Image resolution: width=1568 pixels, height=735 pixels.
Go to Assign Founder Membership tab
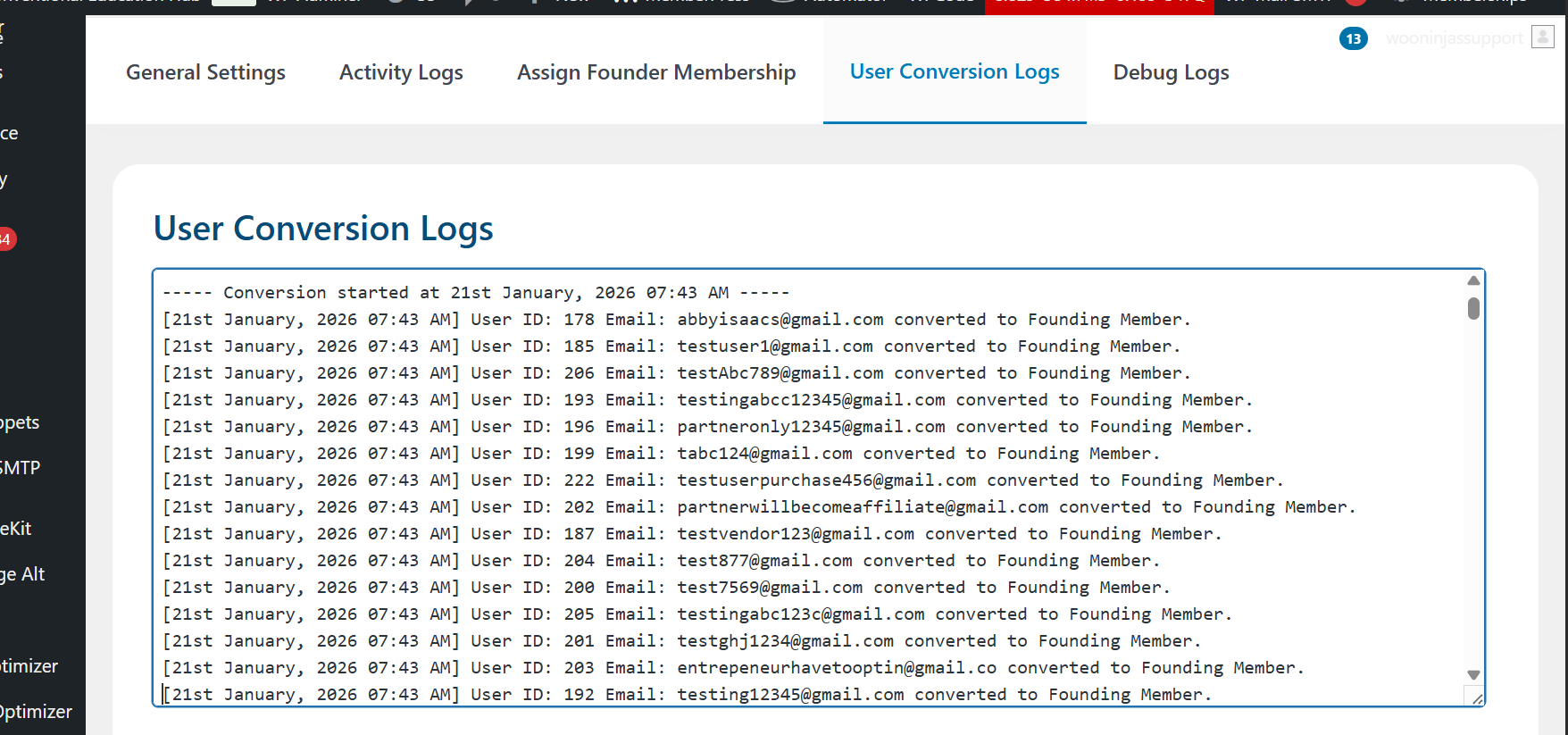tap(656, 72)
